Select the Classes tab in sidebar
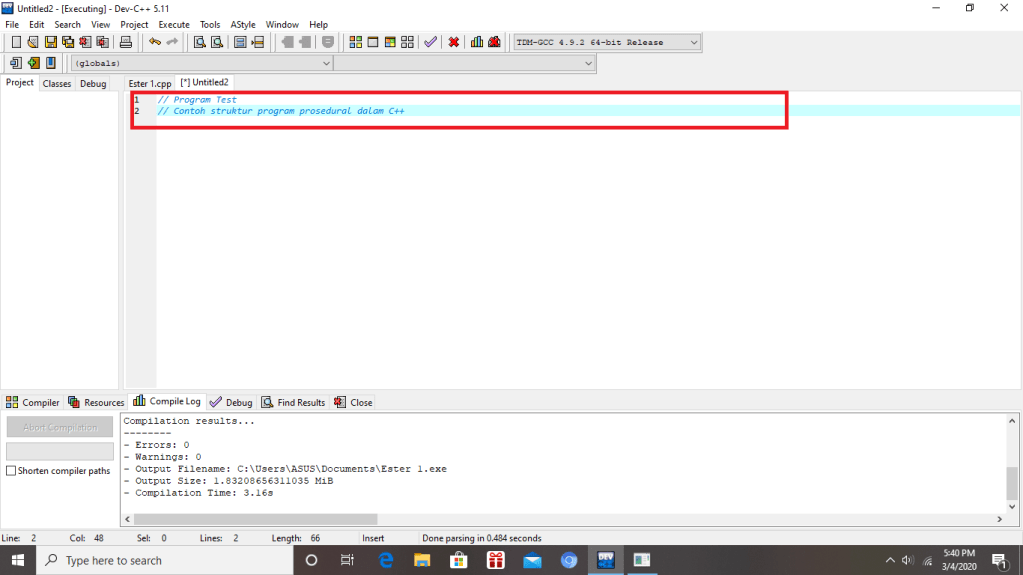The height and width of the screenshot is (575, 1023). [x=57, y=84]
